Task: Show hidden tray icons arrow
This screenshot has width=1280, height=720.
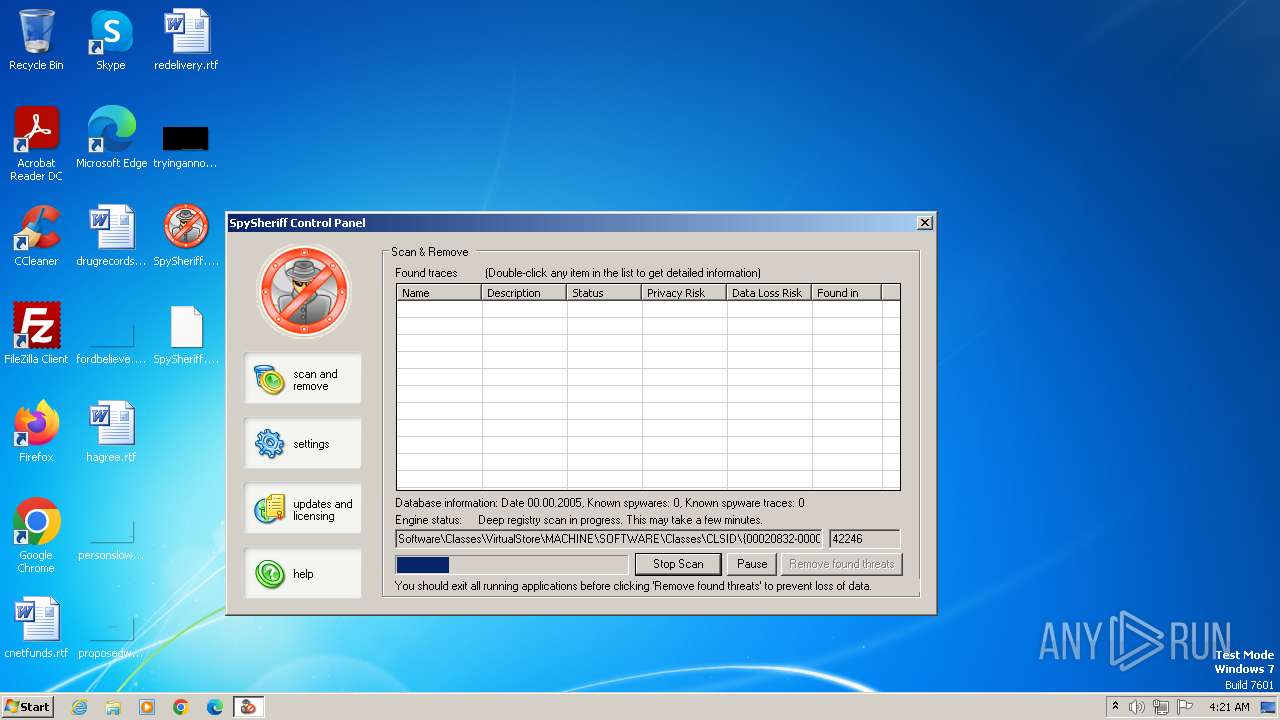Action: pyautogui.click(x=1115, y=706)
